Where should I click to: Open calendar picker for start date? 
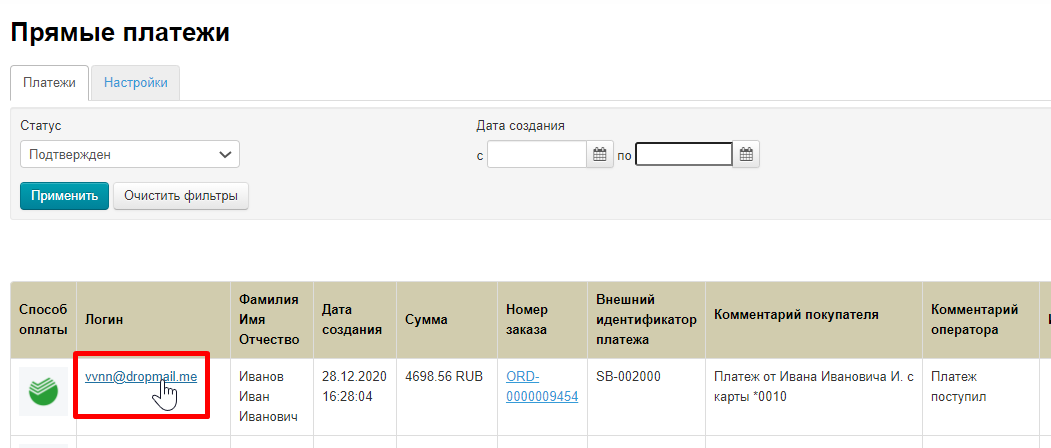tap(600, 155)
